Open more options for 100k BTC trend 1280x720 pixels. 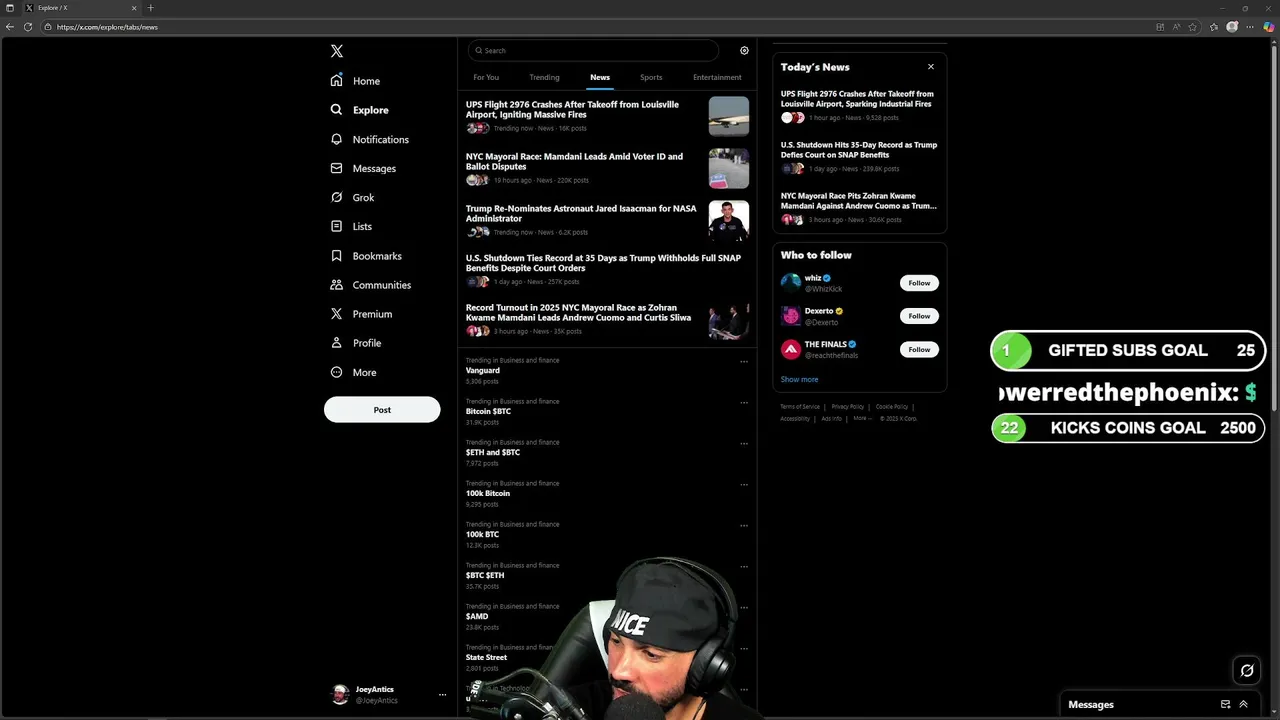(x=744, y=526)
